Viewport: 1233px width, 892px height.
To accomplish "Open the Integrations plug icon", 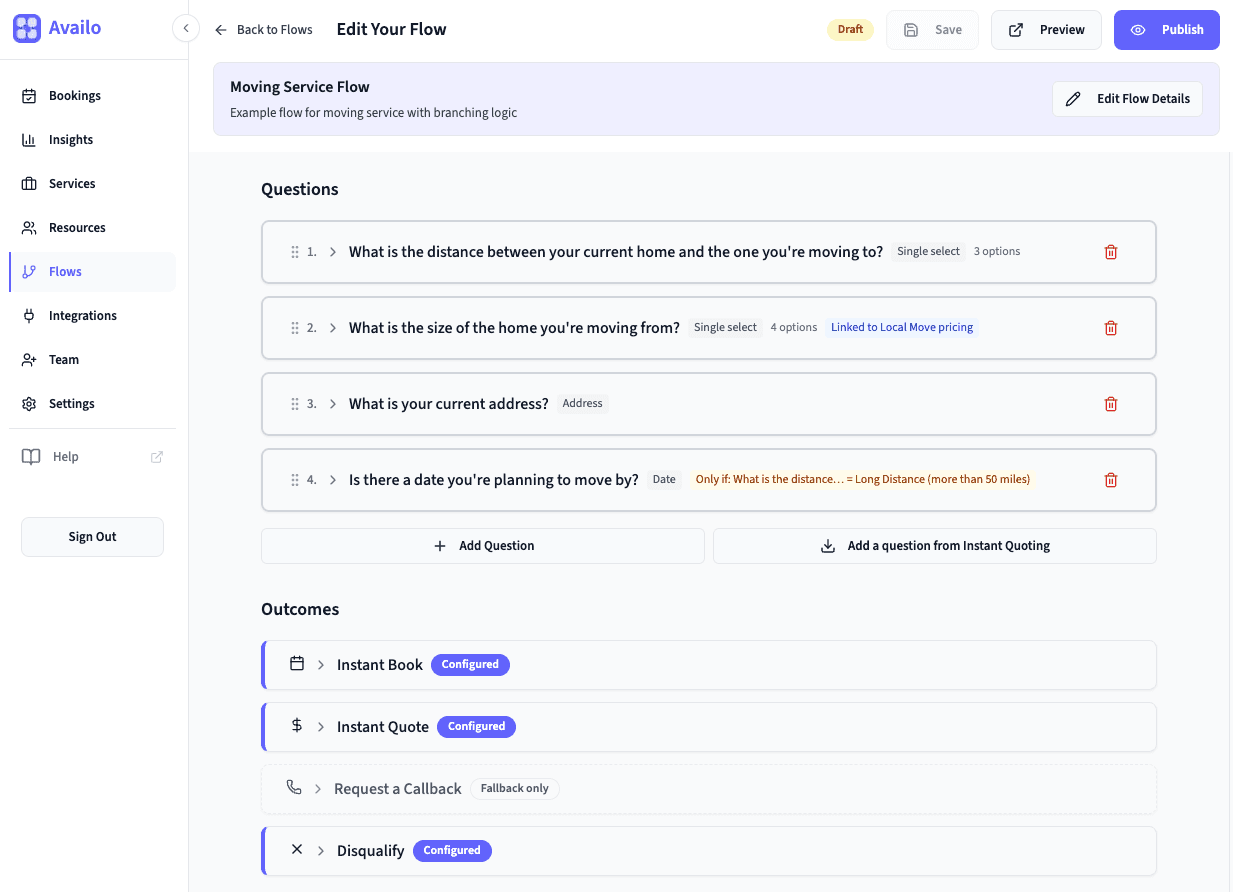I will [x=27, y=315].
